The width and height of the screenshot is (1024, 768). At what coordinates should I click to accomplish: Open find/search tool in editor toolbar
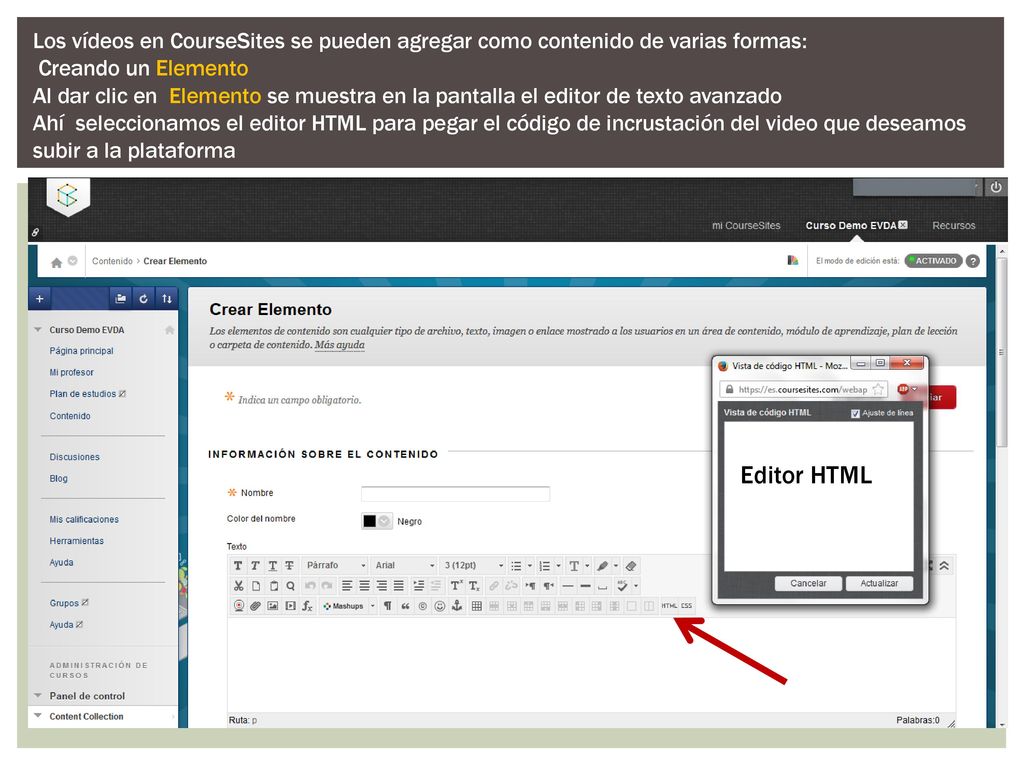pos(290,586)
